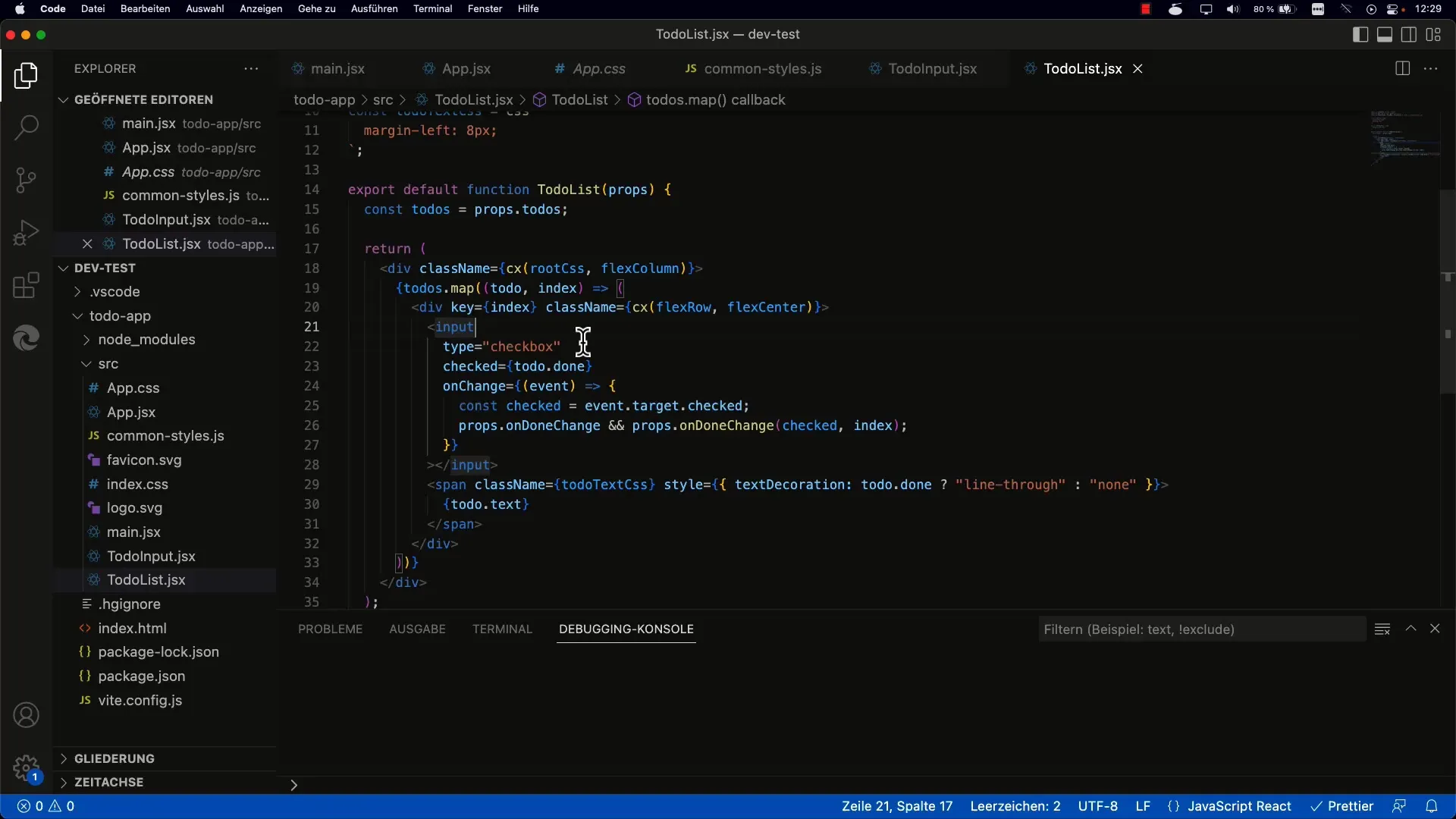Viewport: 1456px width, 819px height.
Task: Open the Accounts icon in activity bar
Action: coord(26,715)
